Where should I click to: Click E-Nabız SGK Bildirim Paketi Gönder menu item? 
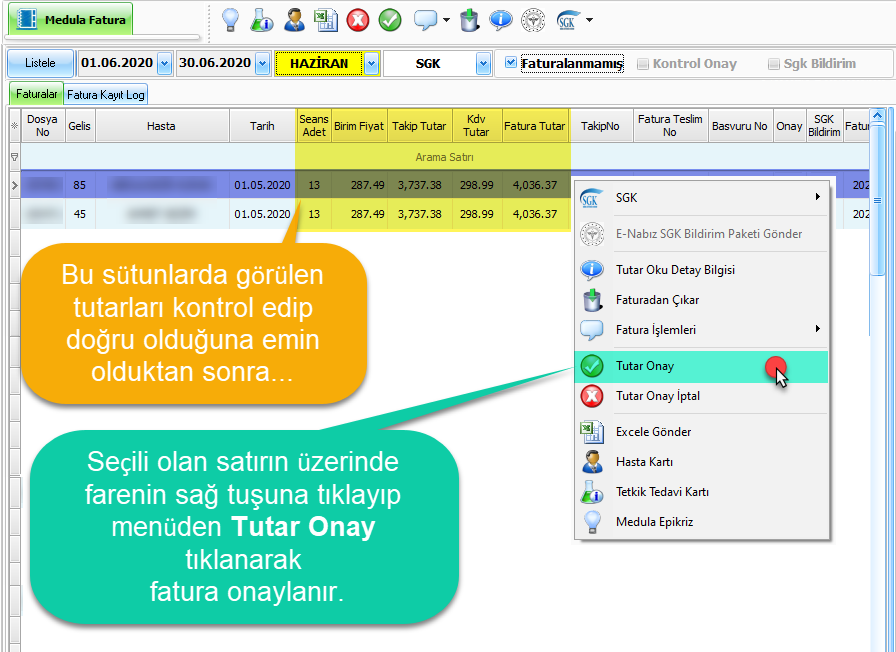point(702,234)
